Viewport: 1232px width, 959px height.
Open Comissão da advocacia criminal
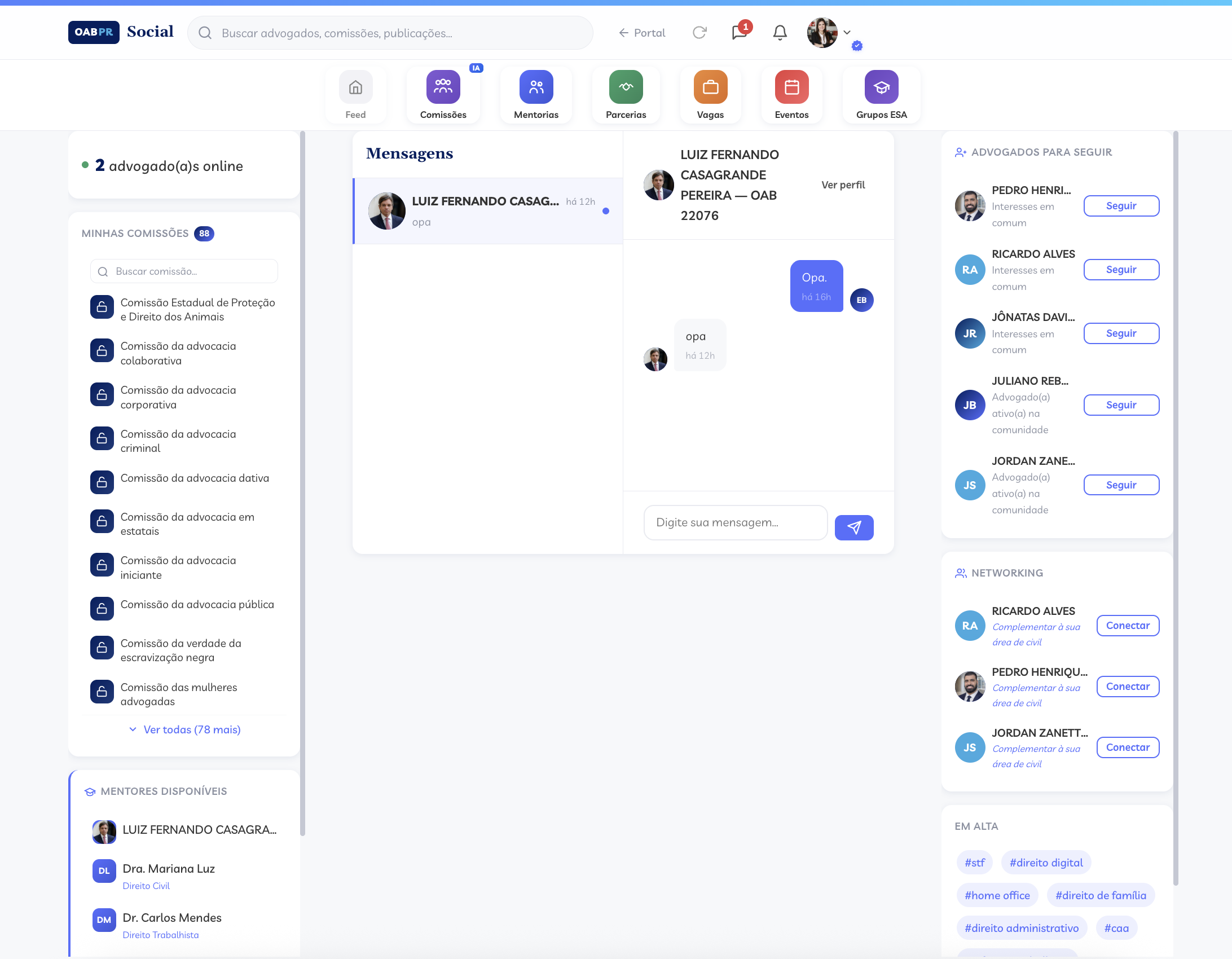click(x=178, y=441)
